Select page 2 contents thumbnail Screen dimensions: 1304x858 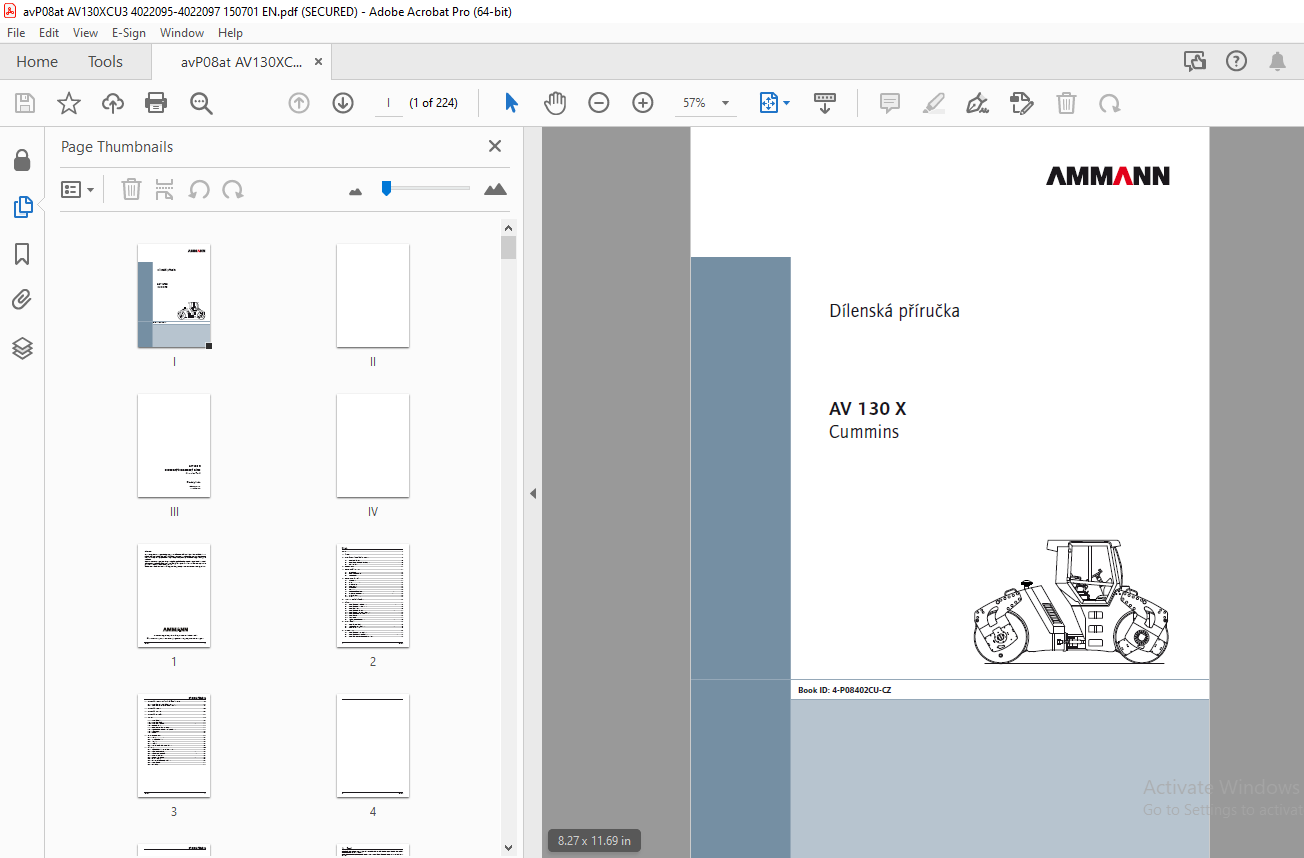(373, 596)
